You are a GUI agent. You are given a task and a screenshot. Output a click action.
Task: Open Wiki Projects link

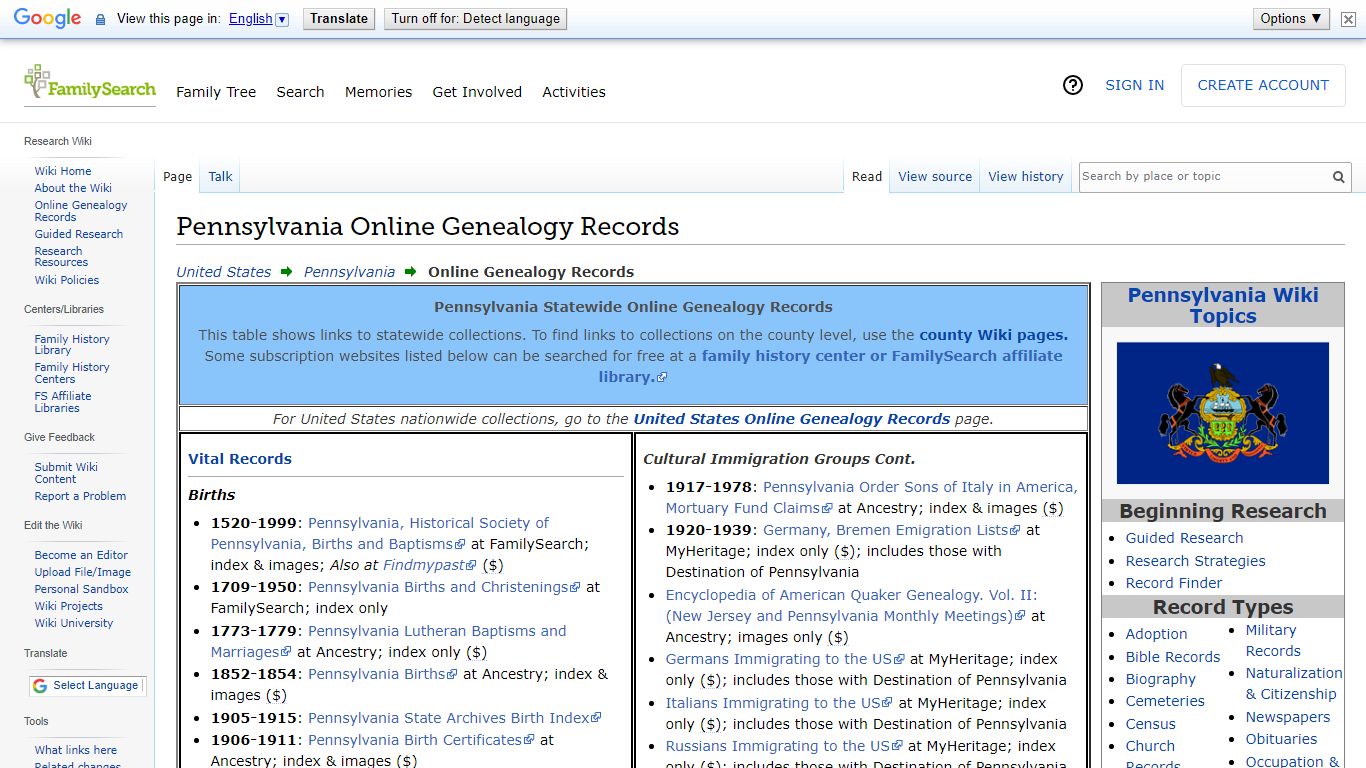(68, 606)
